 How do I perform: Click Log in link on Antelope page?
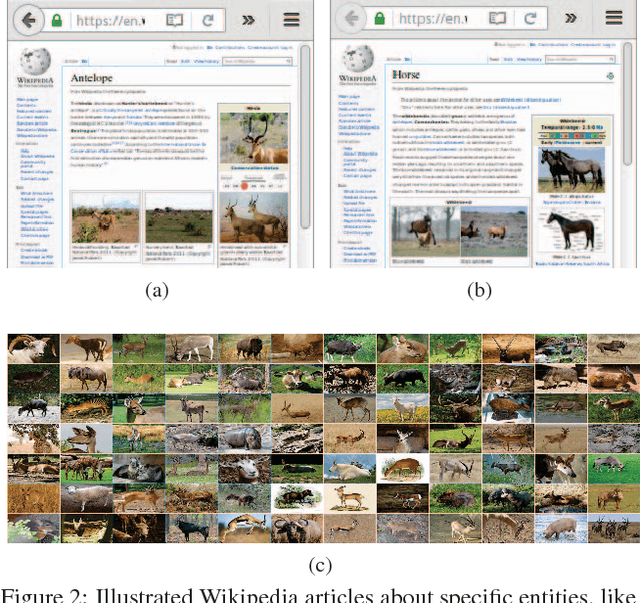pyautogui.click(x=286, y=47)
